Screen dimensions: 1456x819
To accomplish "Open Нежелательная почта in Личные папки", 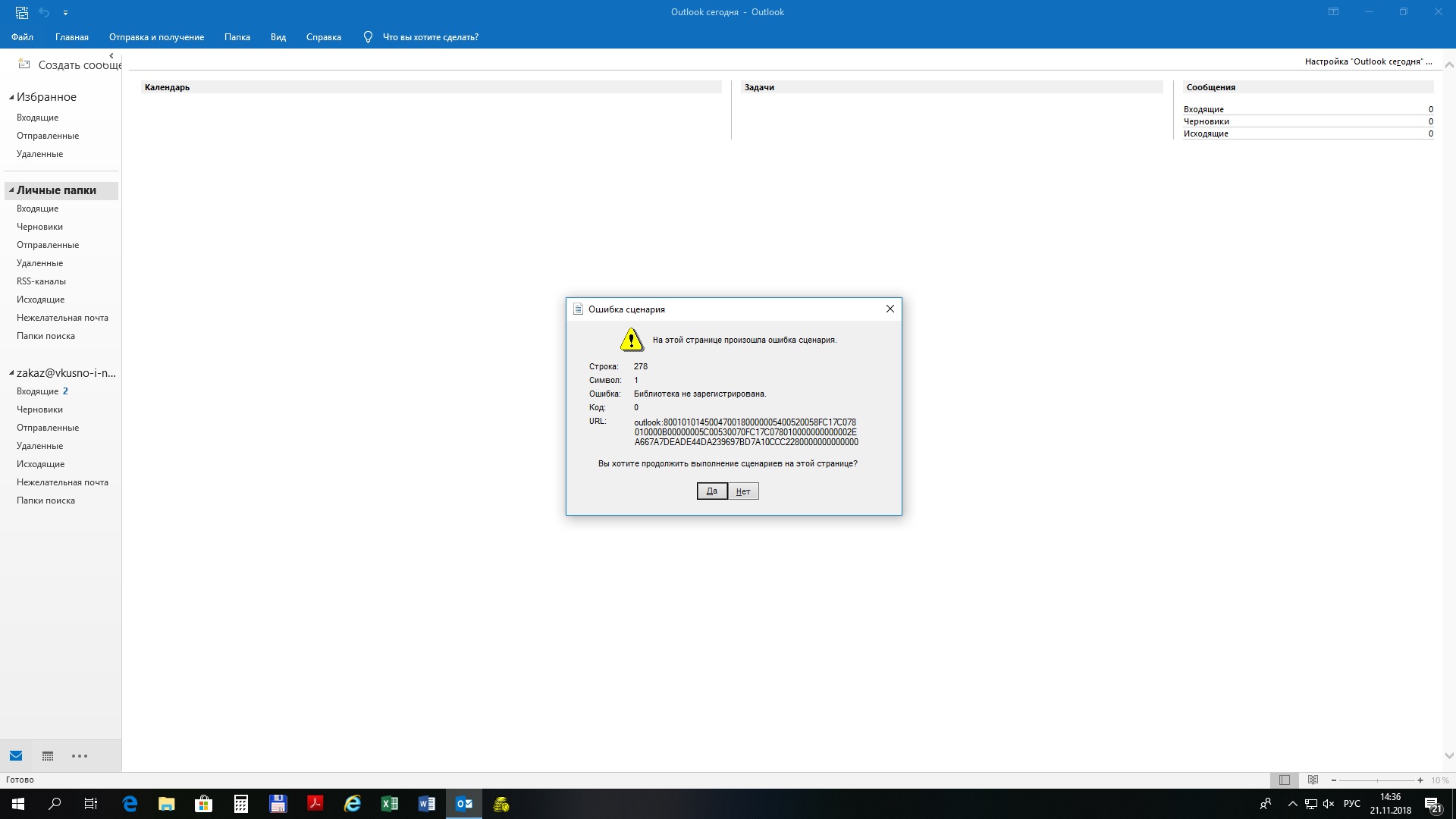I will pos(63,318).
